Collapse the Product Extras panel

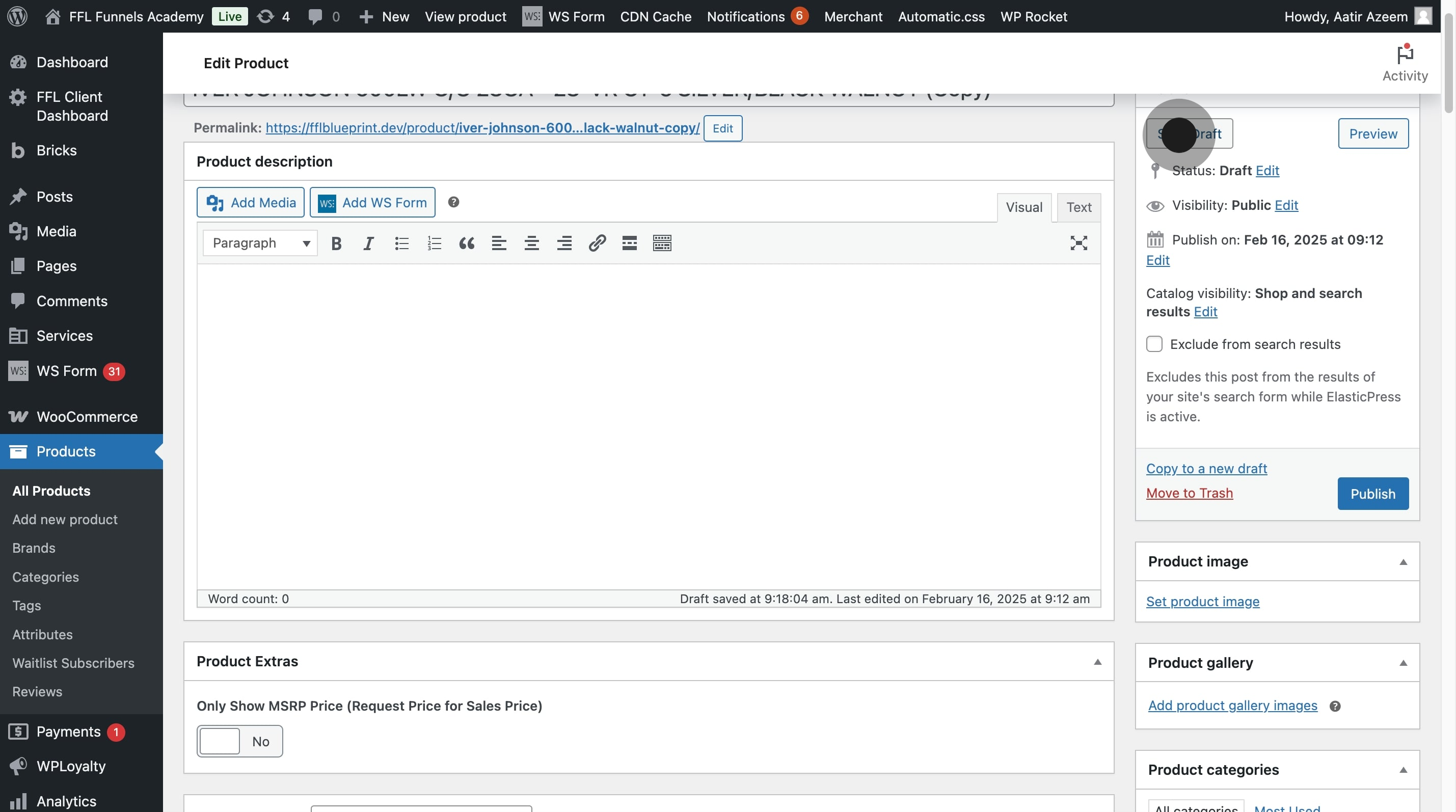tap(1097, 662)
